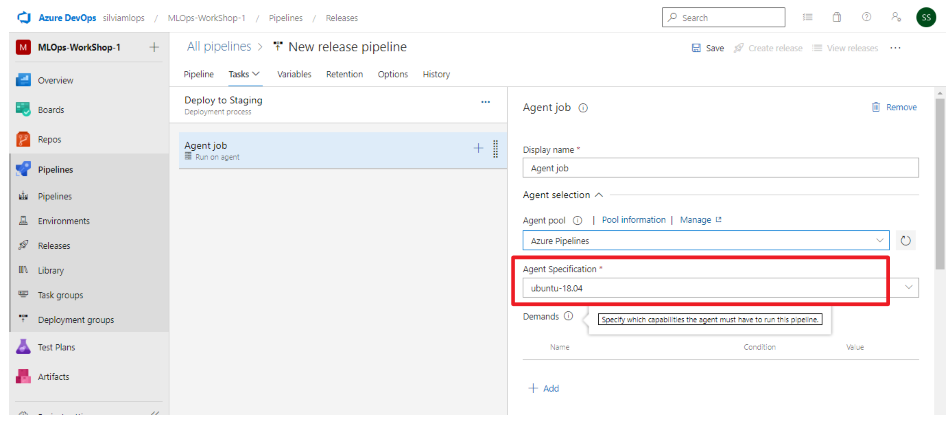Viewport: 951px width, 430px height.
Task: Open Agent Specification dropdown ubuntu-18.04
Action: tap(721, 288)
